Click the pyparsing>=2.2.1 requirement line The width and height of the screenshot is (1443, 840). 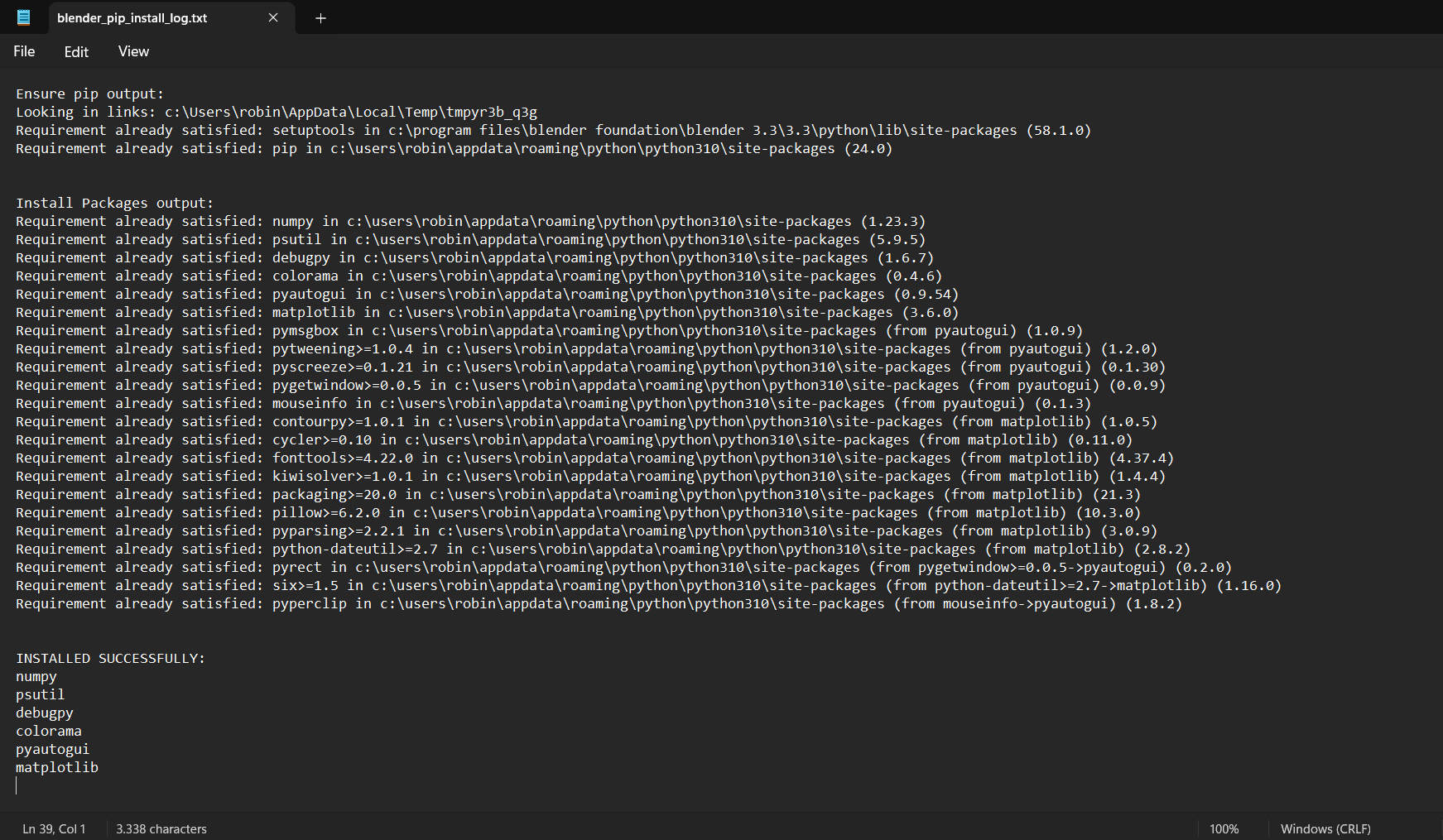(x=586, y=530)
